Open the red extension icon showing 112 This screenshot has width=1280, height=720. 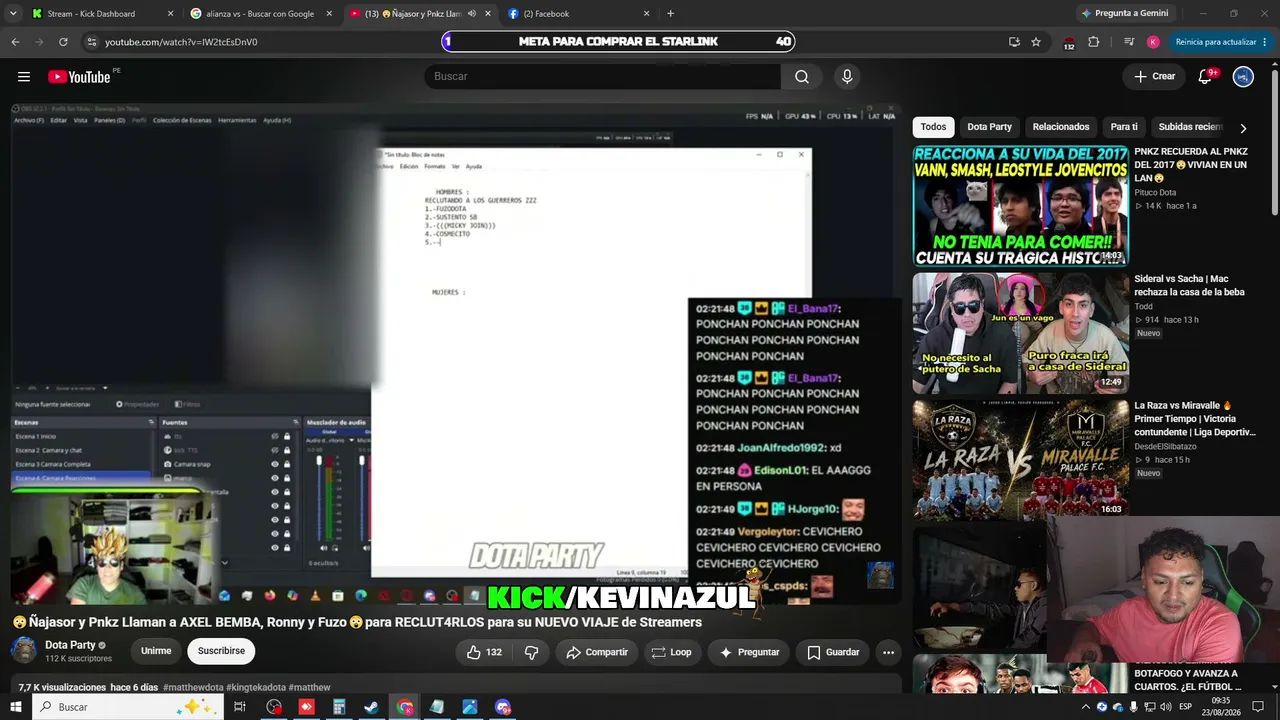pyautogui.click(x=1069, y=42)
